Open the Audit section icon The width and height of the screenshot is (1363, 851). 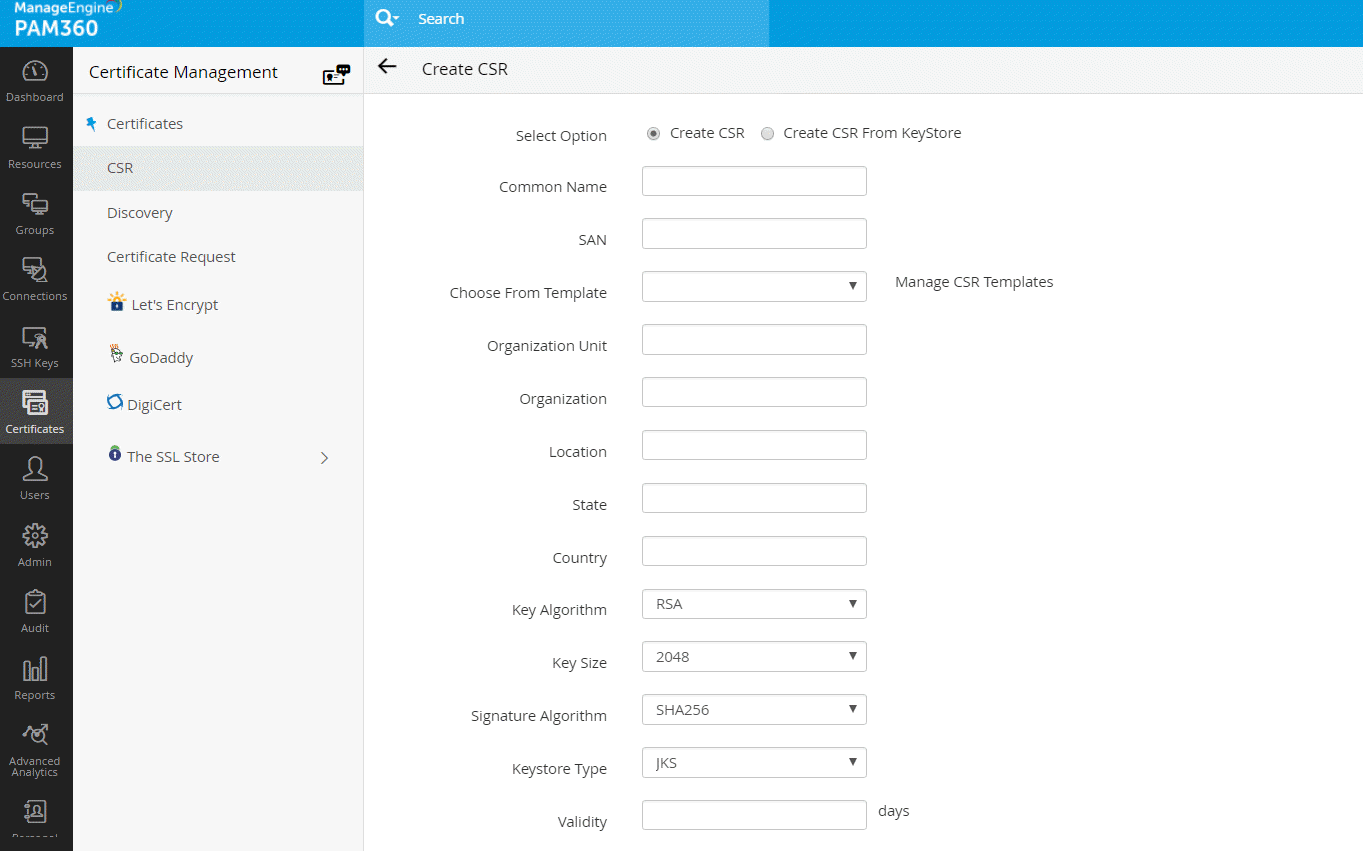[35, 611]
